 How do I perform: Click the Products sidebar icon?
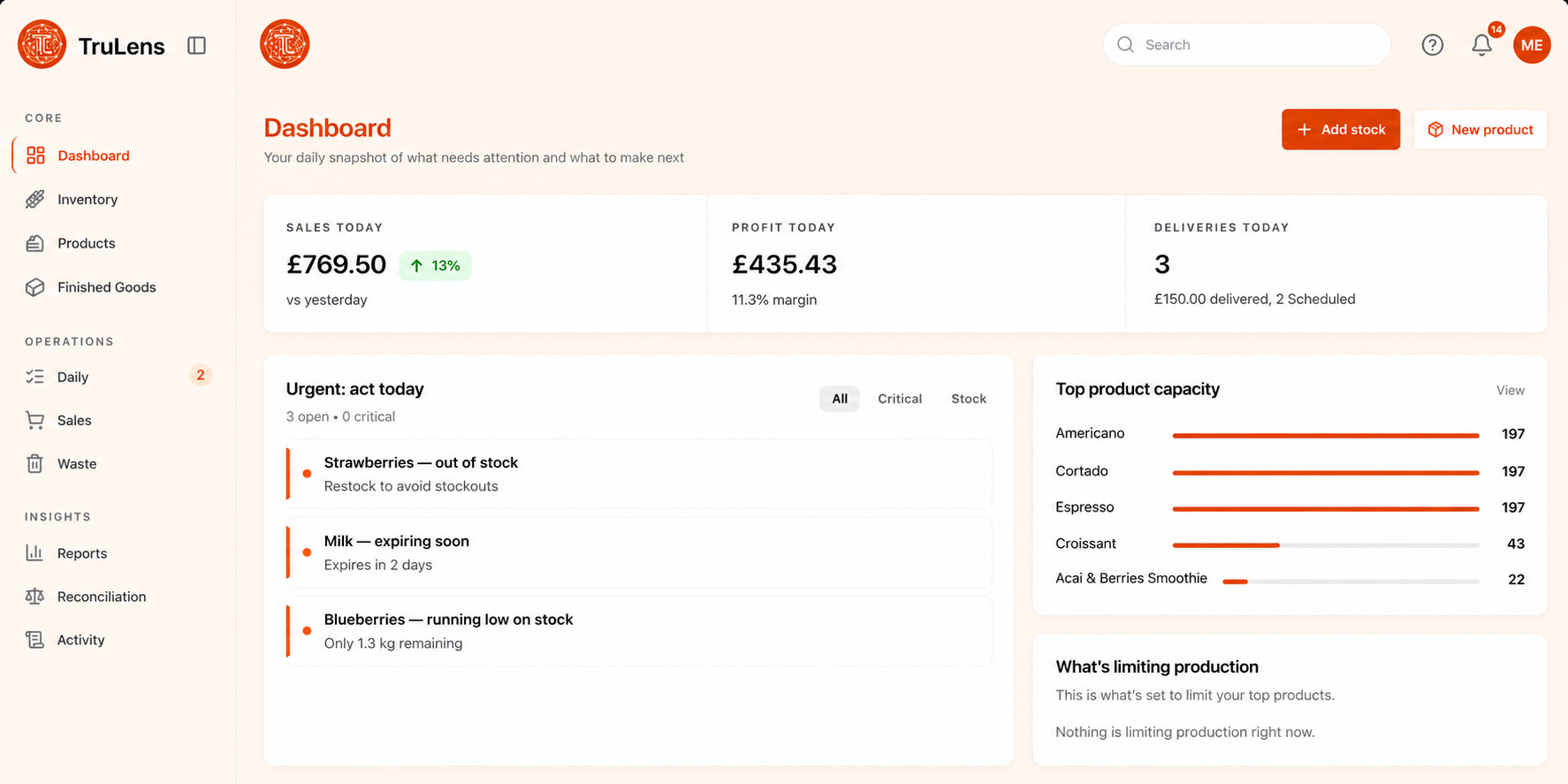pyautogui.click(x=35, y=243)
